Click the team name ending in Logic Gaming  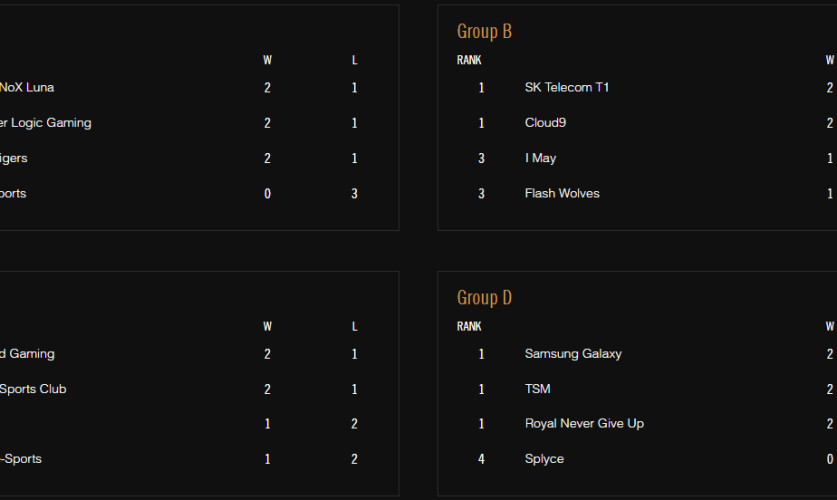[x=45, y=123]
